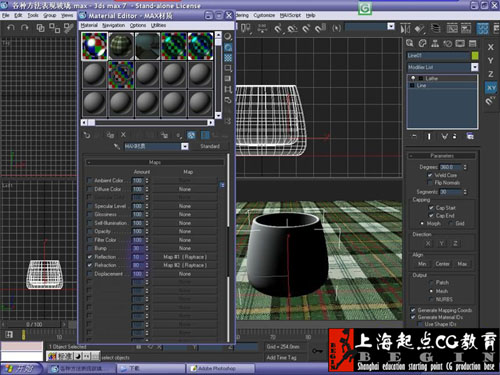This screenshot has width=500, height=375.
Task: Toggle the Weld Core checkbox
Action: pyautogui.click(x=430, y=175)
